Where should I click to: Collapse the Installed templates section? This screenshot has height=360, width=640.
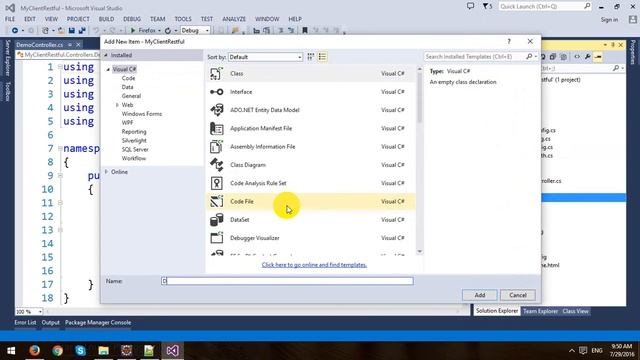pos(106,55)
